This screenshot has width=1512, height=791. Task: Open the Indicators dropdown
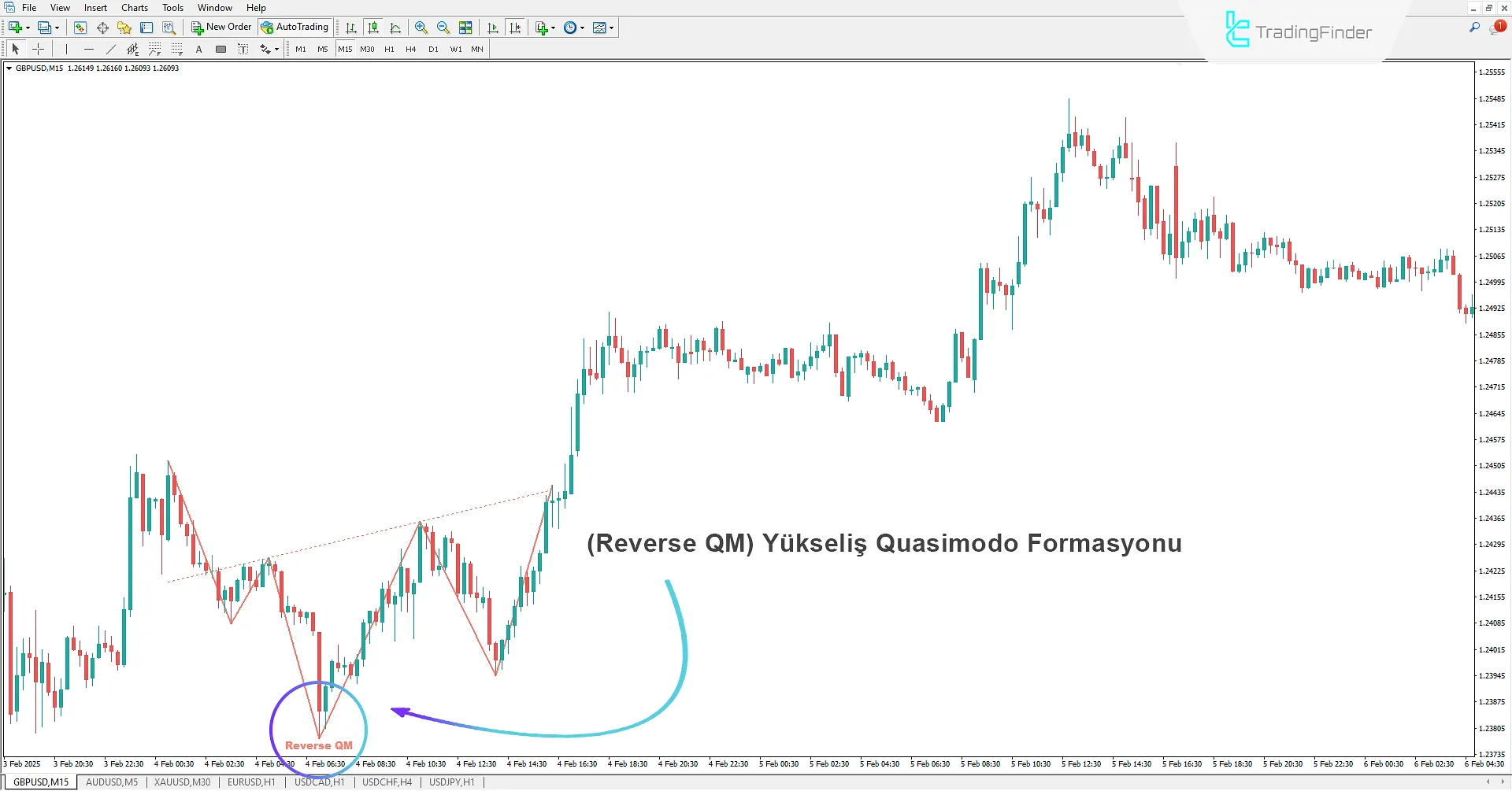coord(553,27)
